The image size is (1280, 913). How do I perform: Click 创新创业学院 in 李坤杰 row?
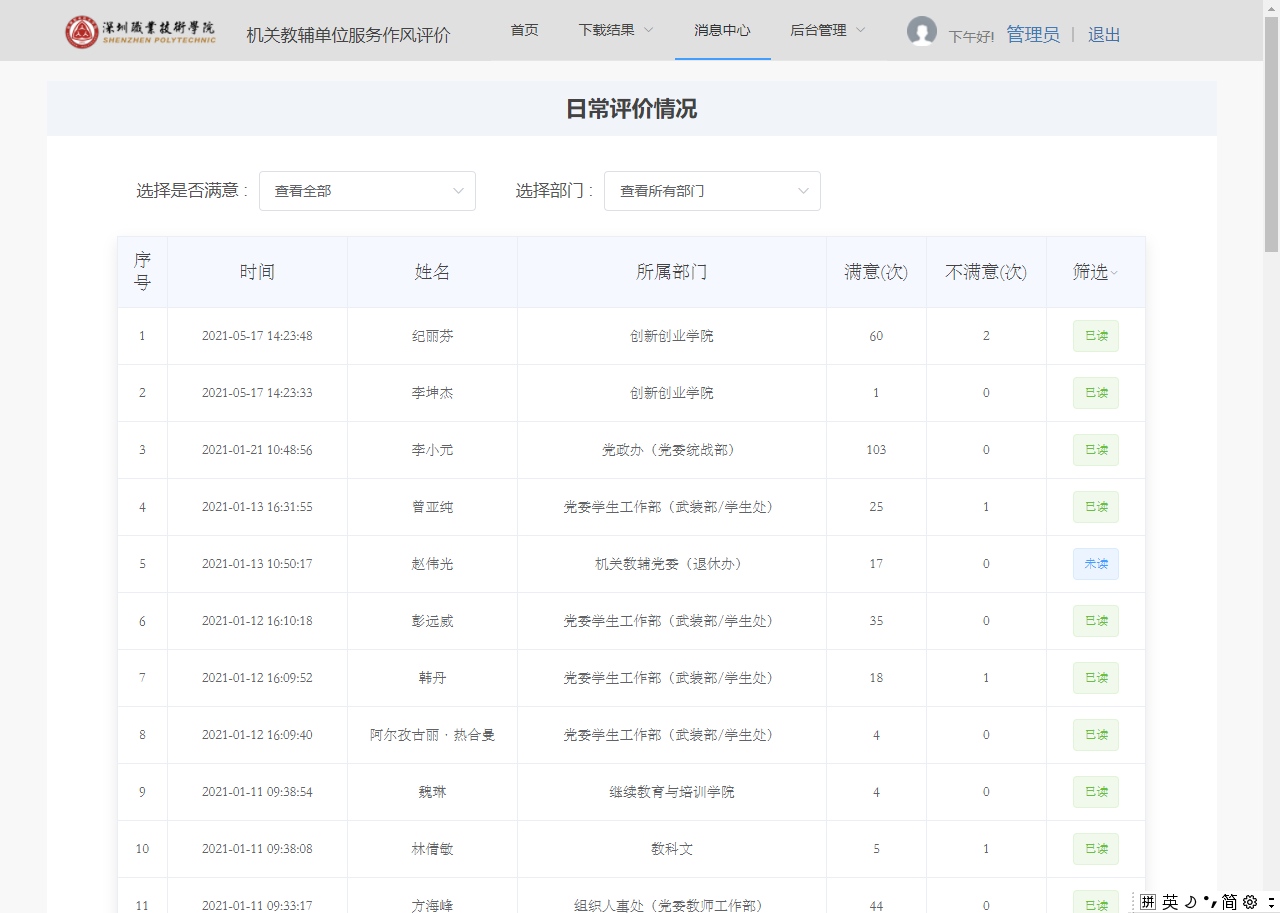coord(672,393)
